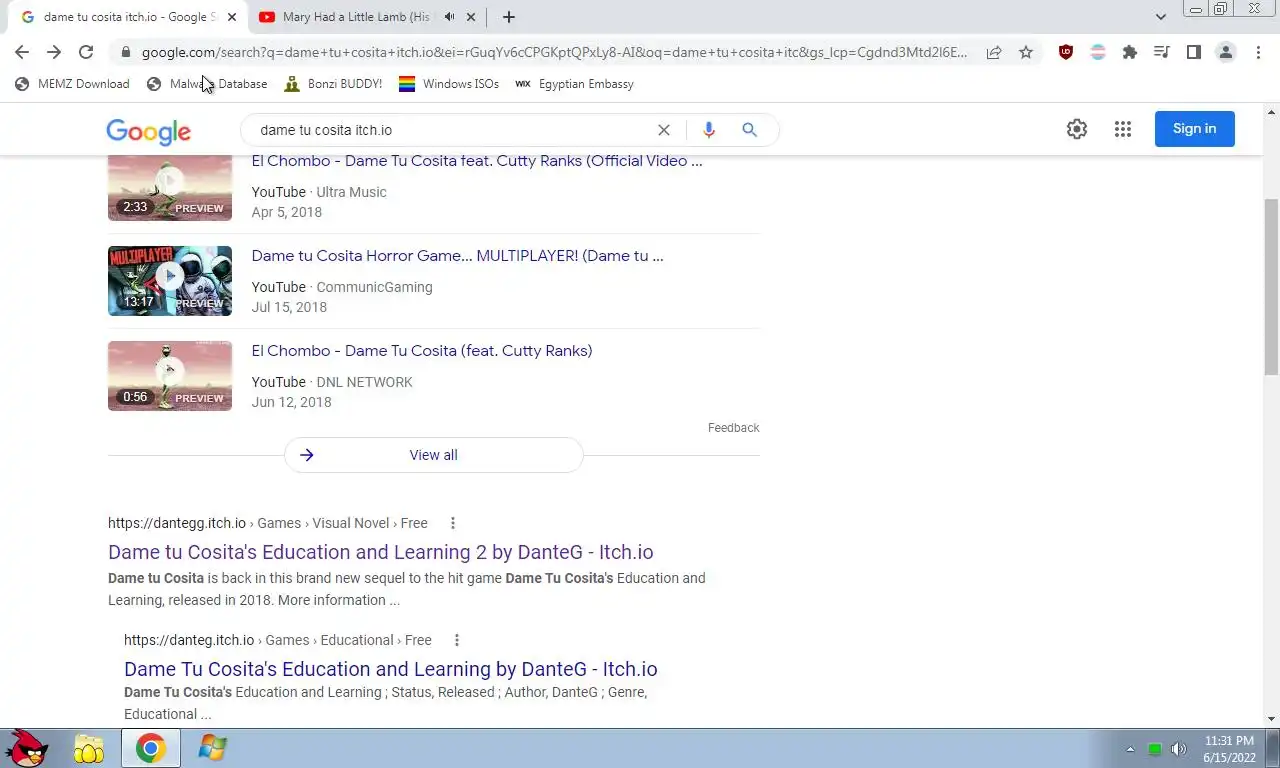Image resolution: width=1280 pixels, height=768 pixels.
Task: Click the page vertical scrollbar thumb
Action: (1271, 287)
